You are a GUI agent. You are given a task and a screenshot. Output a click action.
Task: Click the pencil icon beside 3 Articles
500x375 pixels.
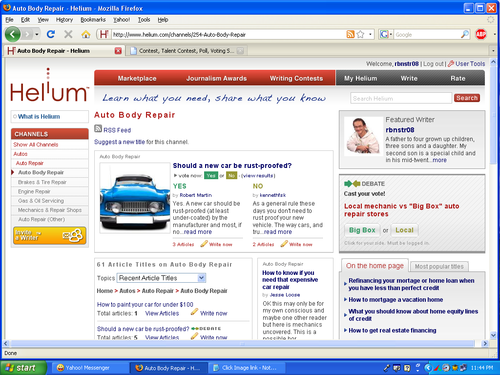pyautogui.click(x=204, y=244)
